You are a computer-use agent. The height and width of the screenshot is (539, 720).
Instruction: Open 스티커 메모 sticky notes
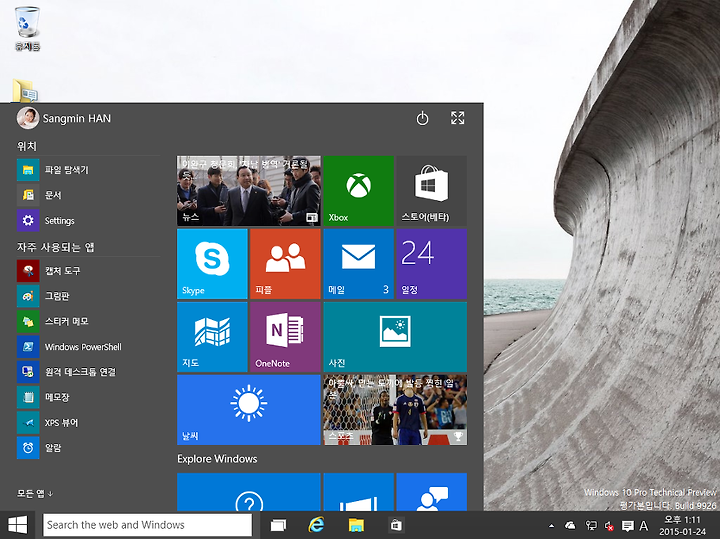tap(88, 321)
